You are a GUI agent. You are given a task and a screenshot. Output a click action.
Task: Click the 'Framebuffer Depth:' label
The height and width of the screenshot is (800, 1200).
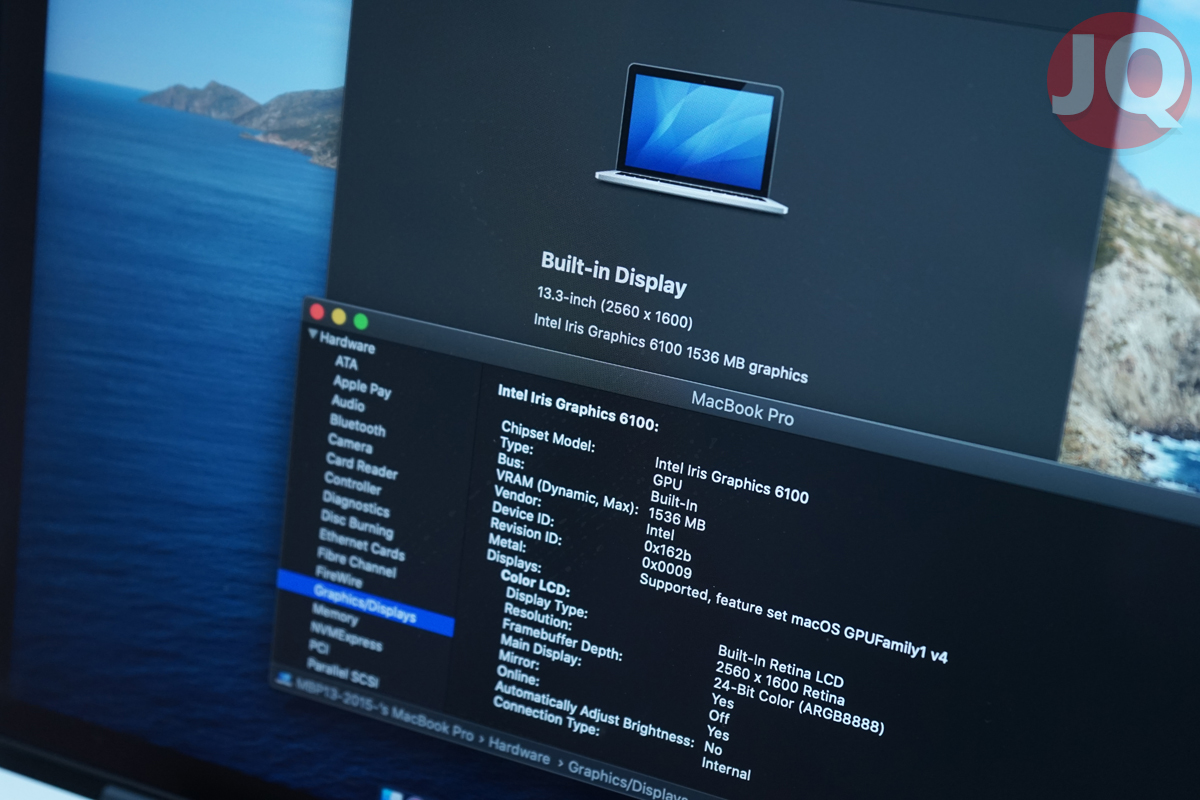[560, 640]
